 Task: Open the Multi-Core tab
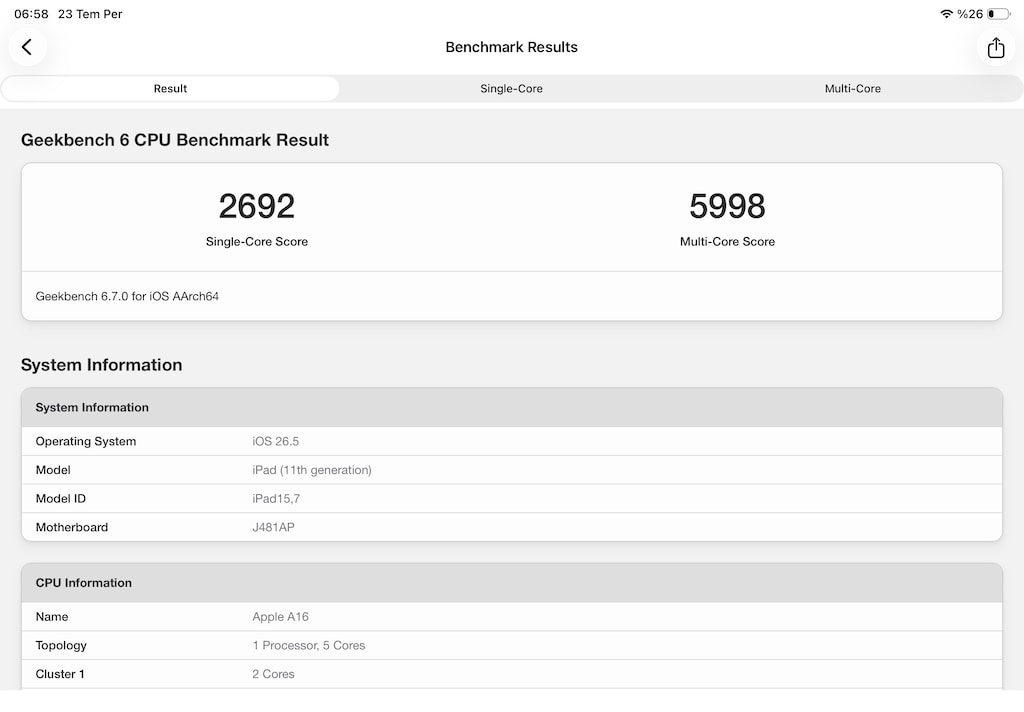pos(852,89)
